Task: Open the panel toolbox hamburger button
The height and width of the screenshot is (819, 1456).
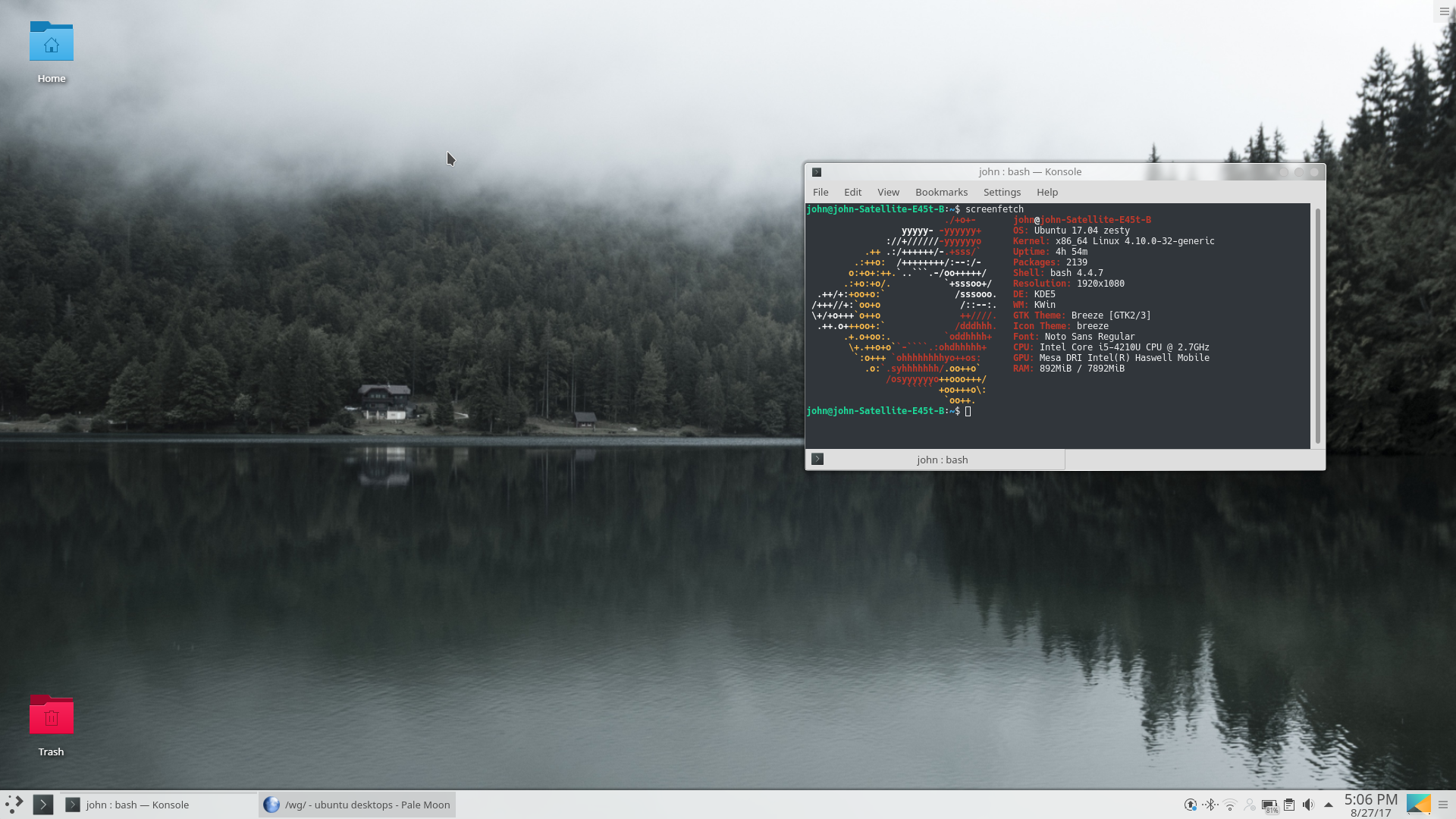Action: click(1443, 805)
